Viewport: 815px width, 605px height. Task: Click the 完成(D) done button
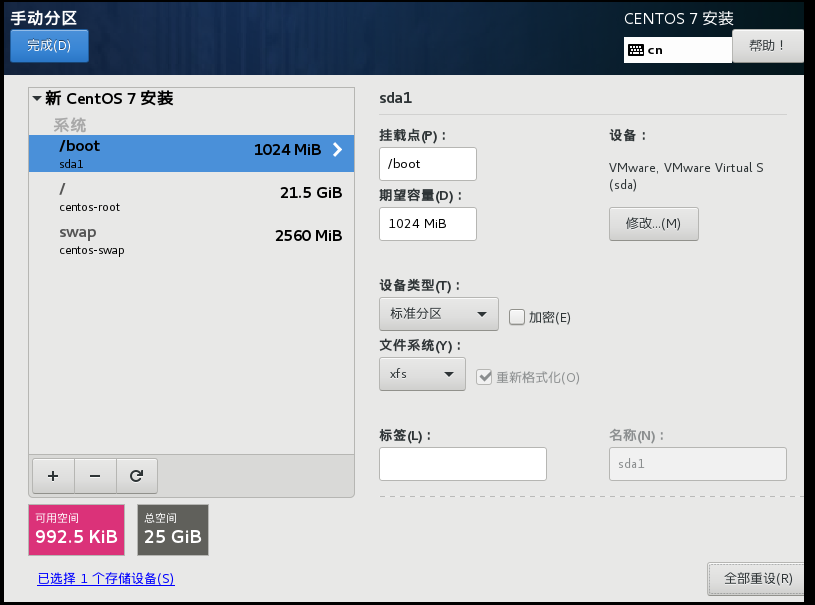(49, 46)
